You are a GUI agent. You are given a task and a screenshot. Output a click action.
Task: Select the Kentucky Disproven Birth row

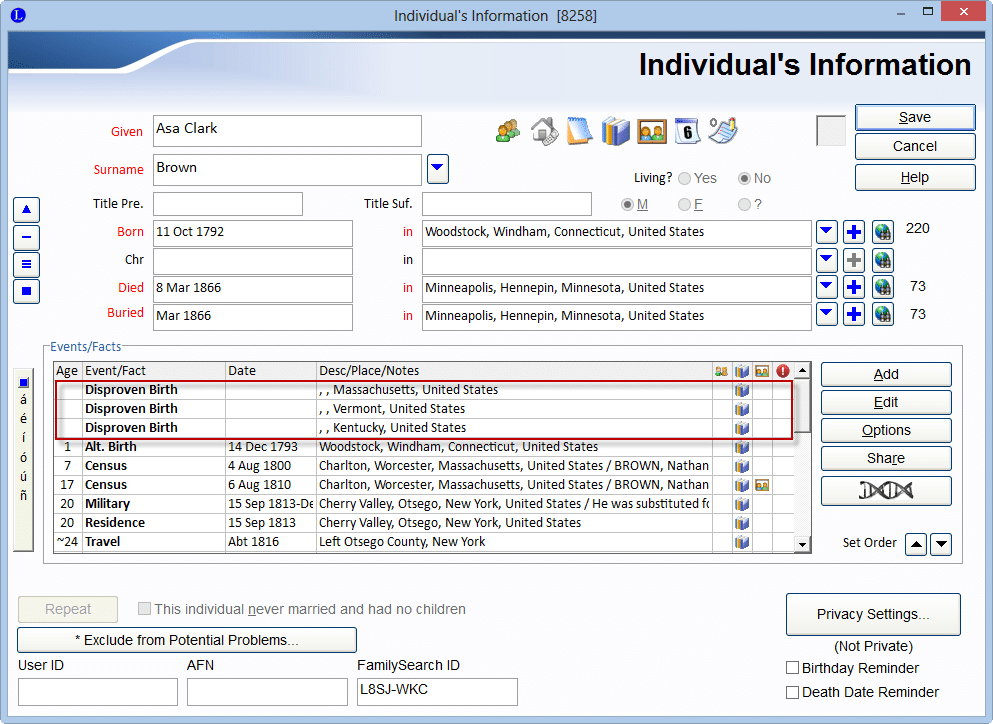[x=424, y=428]
